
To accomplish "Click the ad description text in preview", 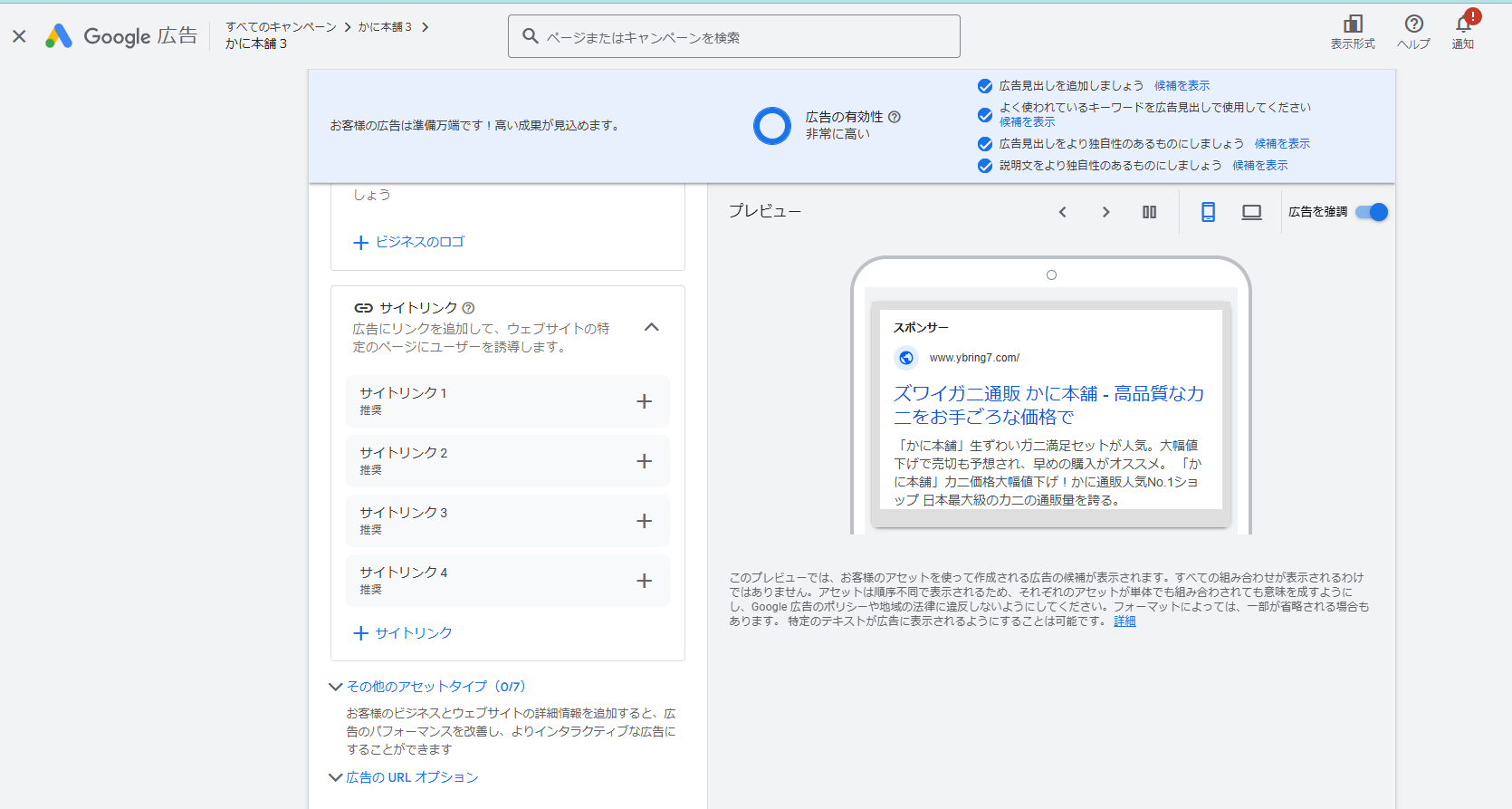I will 1048,473.
